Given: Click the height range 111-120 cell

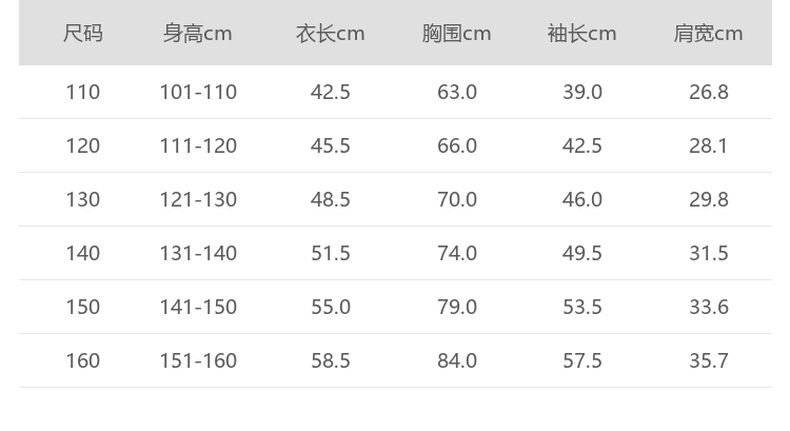Looking at the screenshot, I should [198, 146].
